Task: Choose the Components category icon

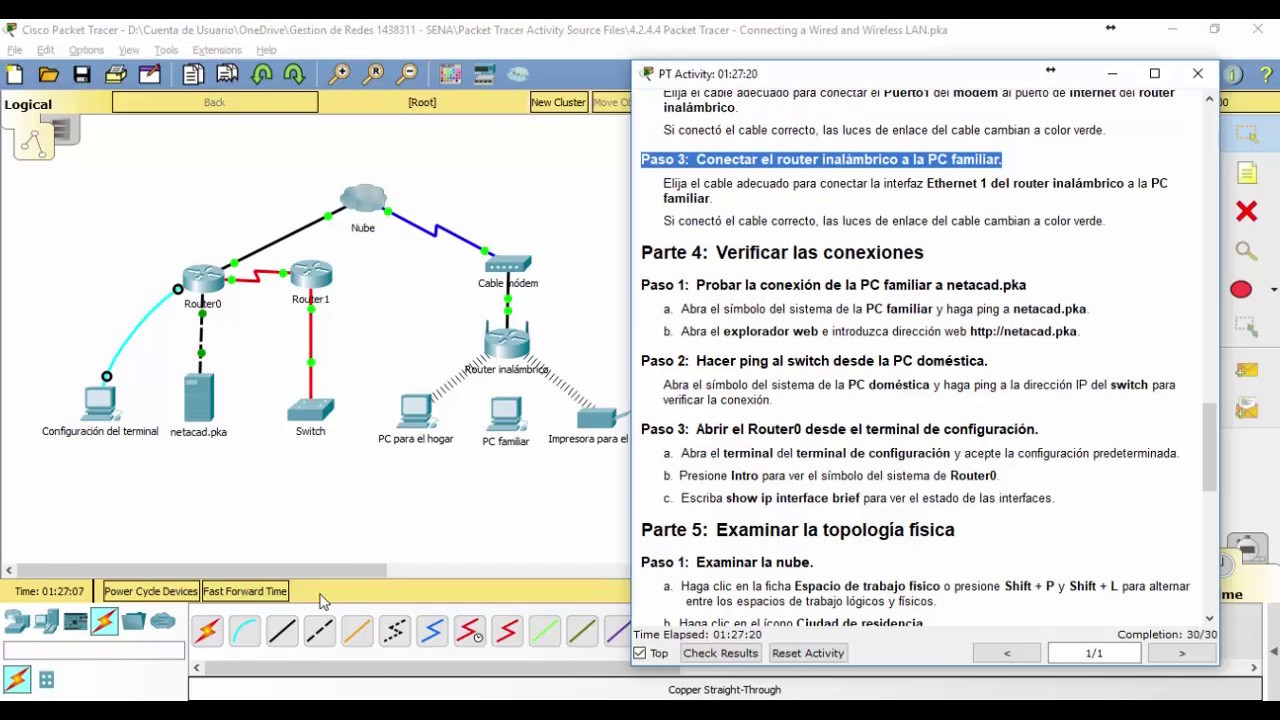Action: pyautogui.click(x=75, y=622)
